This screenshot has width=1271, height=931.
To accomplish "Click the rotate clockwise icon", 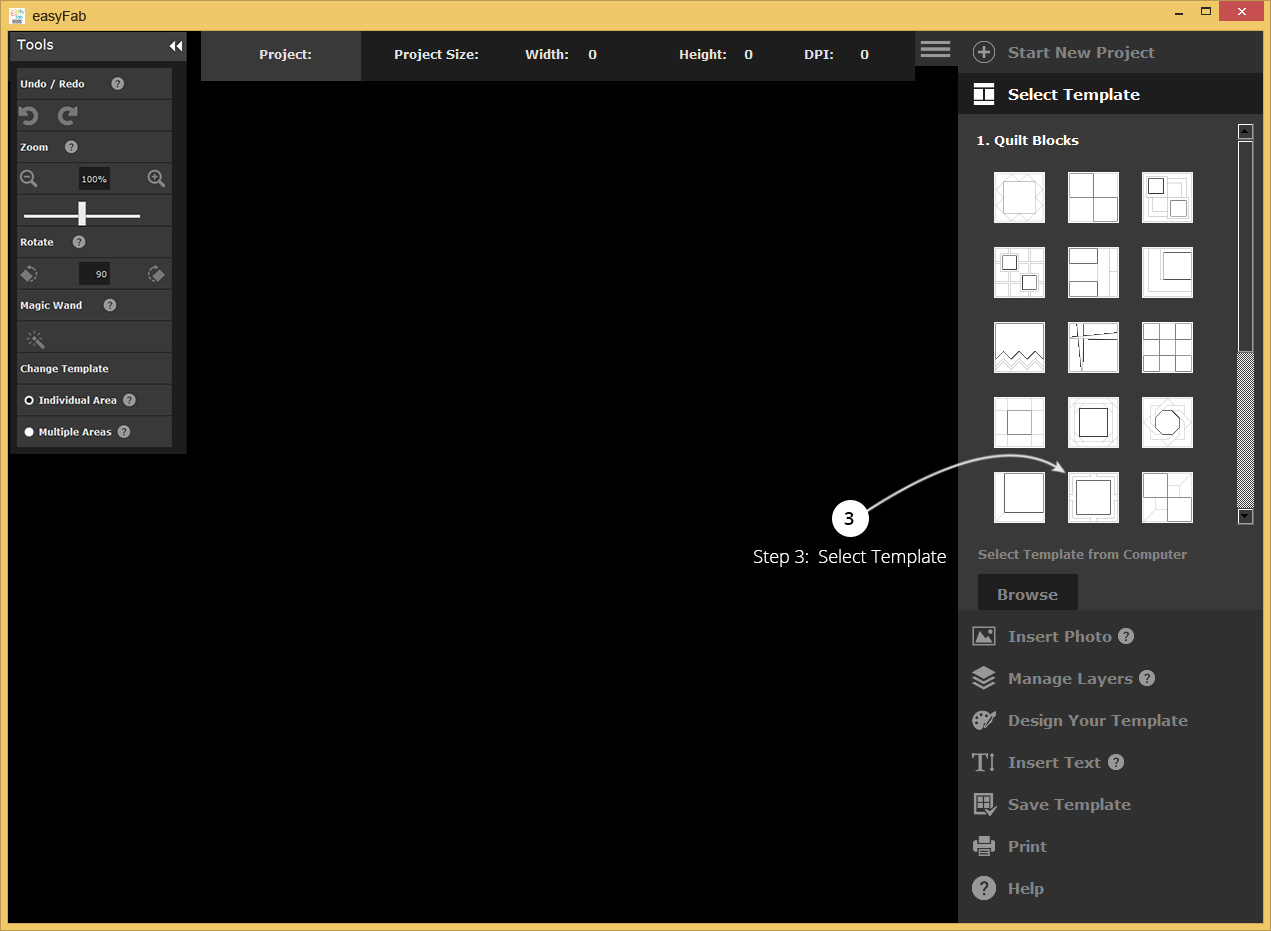I will click(x=156, y=274).
